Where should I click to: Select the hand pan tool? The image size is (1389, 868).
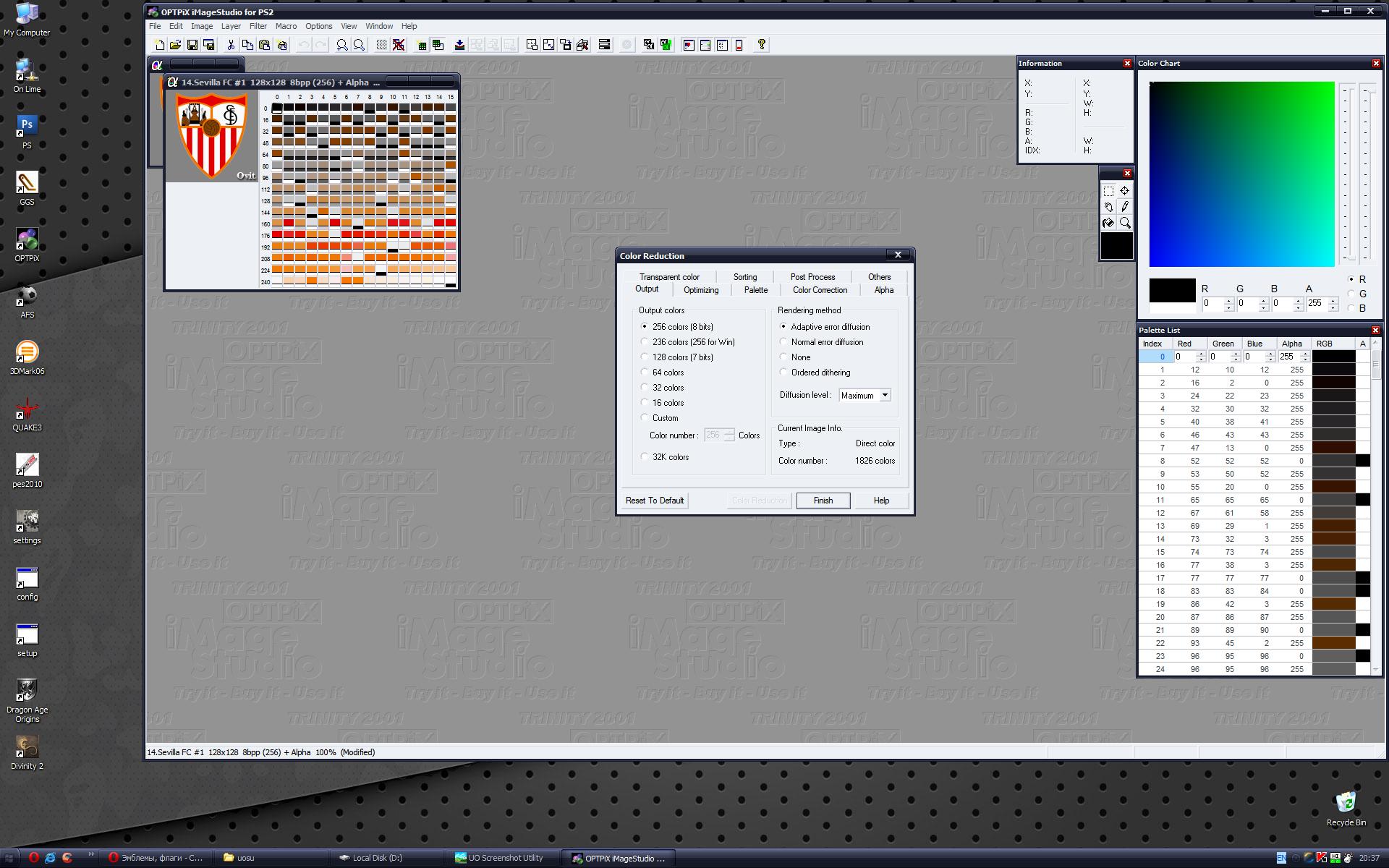tap(1108, 207)
